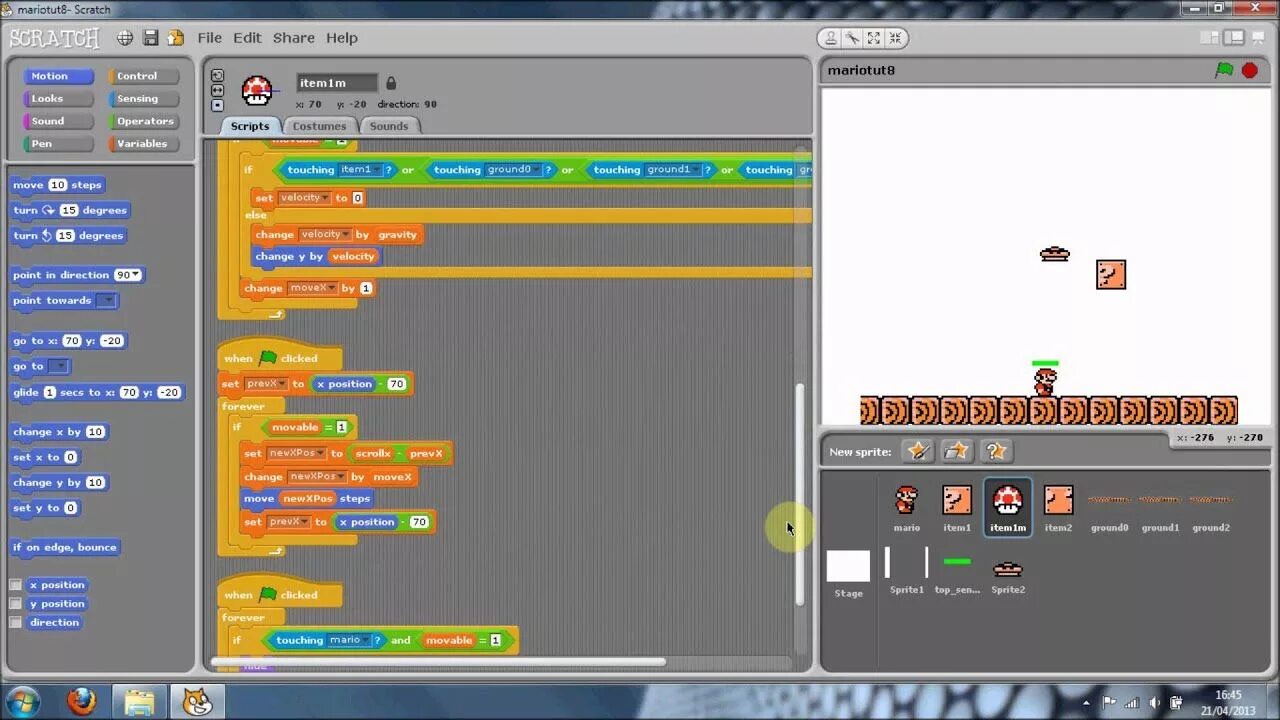Set rotation style to can rotate
1280x720 pixels.
217,76
